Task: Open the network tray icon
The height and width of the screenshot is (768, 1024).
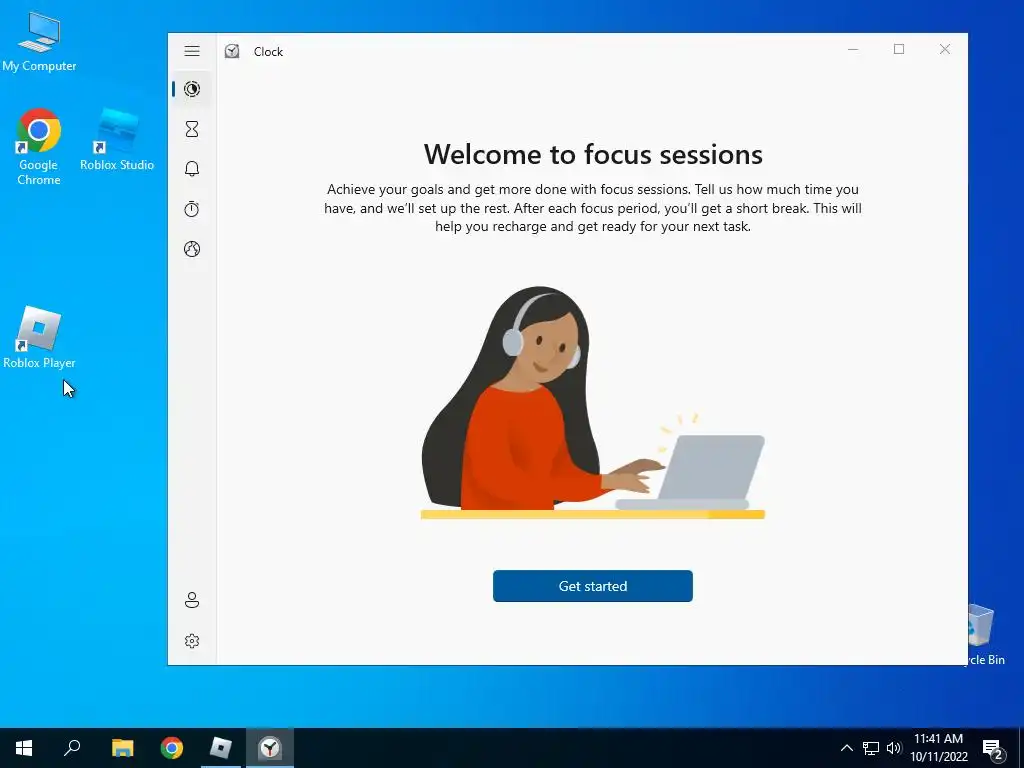Action: [x=871, y=748]
